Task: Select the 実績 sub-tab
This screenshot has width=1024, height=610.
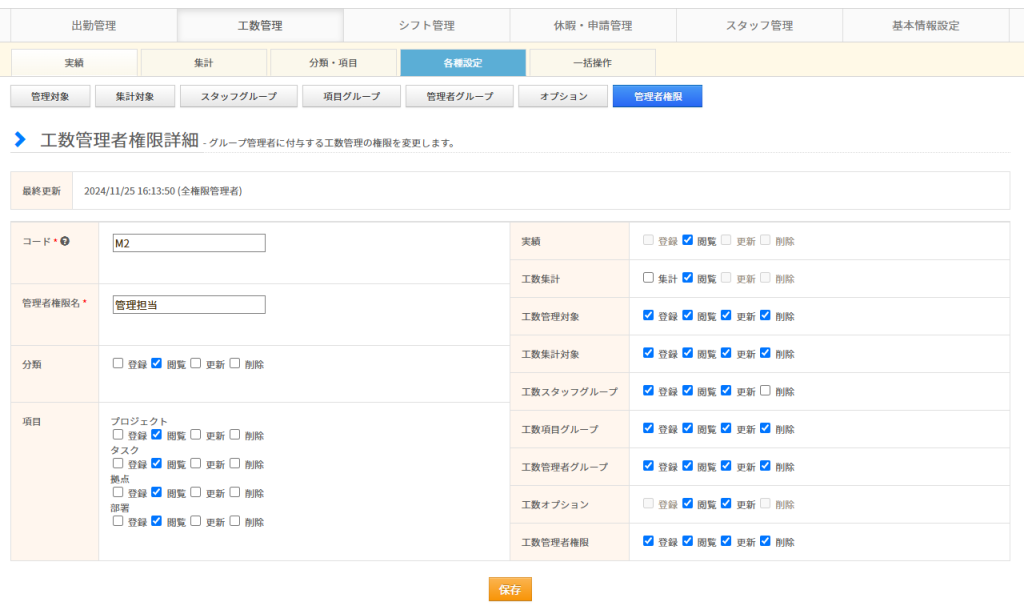Action: [x=74, y=63]
